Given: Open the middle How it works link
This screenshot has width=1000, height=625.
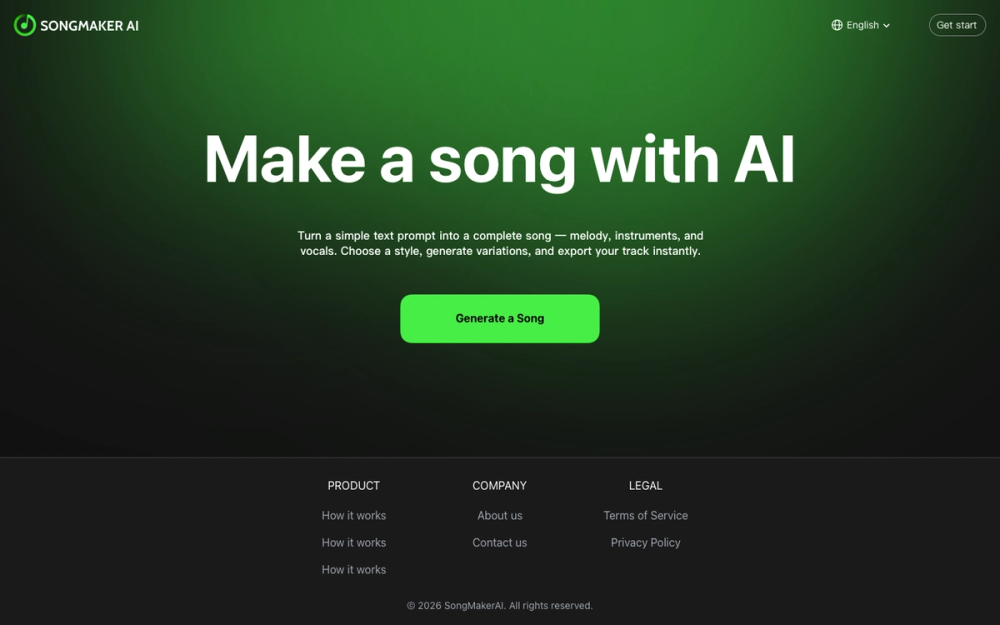Looking at the screenshot, I should coord(353,543).
